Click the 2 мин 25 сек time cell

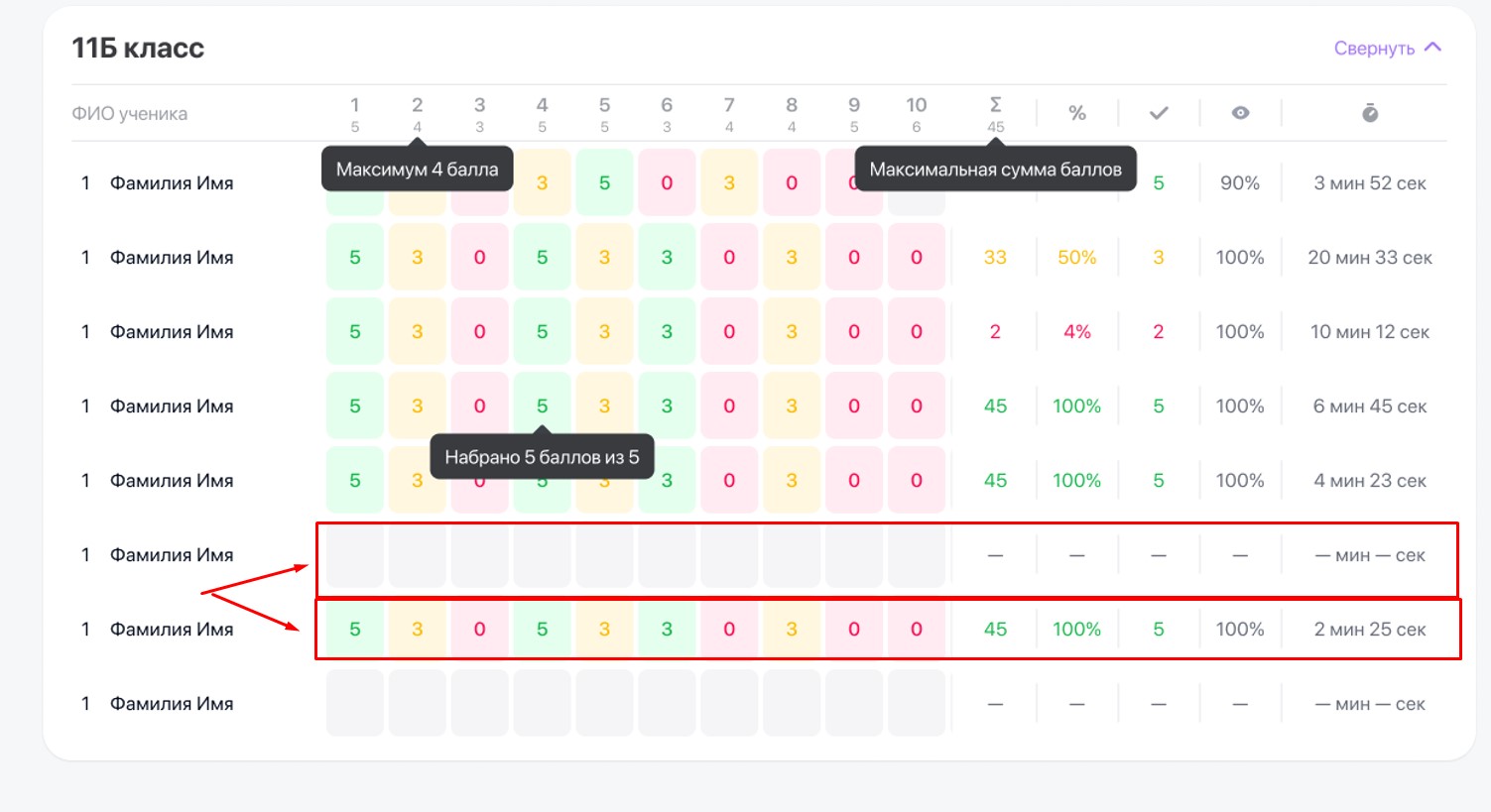click(1370, 630)
